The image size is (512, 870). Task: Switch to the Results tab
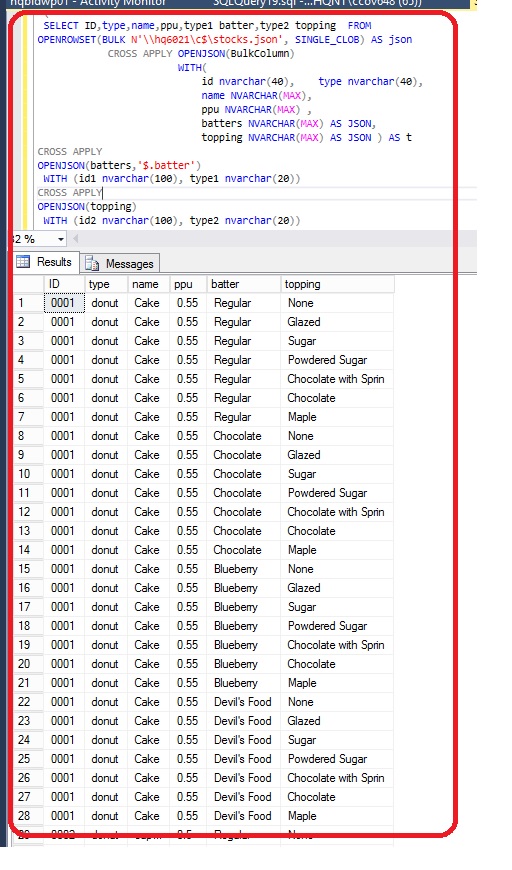(x=45, y=262)
